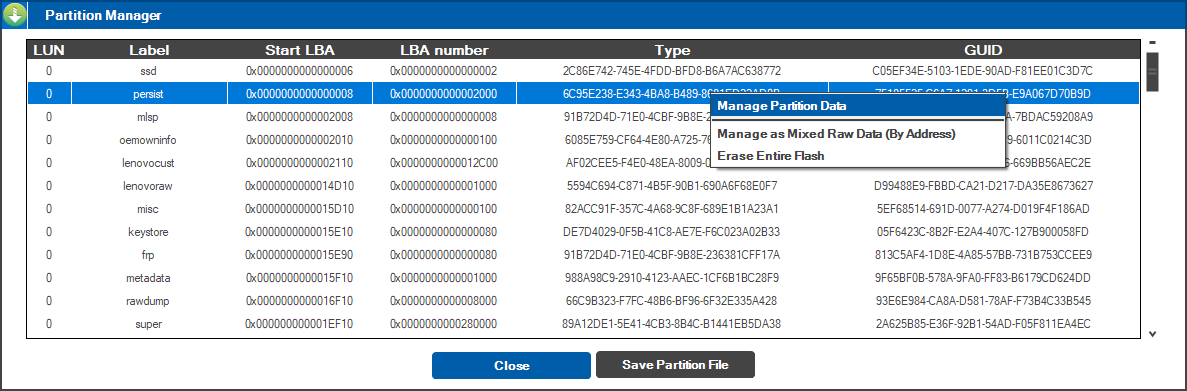Click Type 66C9B323-F7FC-48B6-BF96-6F32E335A428

pos(672,301)
